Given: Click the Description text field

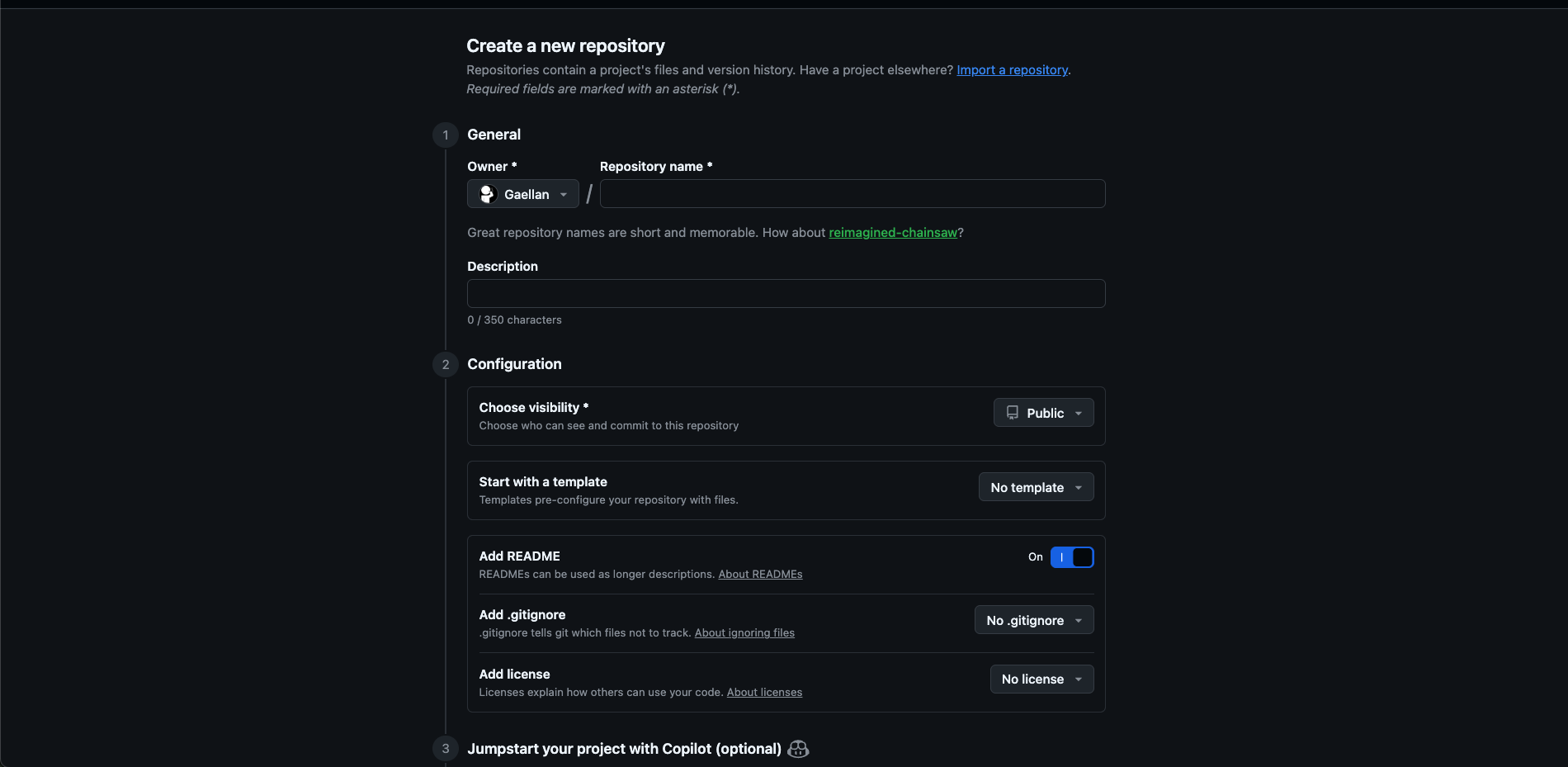Looking at the screenshot, I should point(786,293).
